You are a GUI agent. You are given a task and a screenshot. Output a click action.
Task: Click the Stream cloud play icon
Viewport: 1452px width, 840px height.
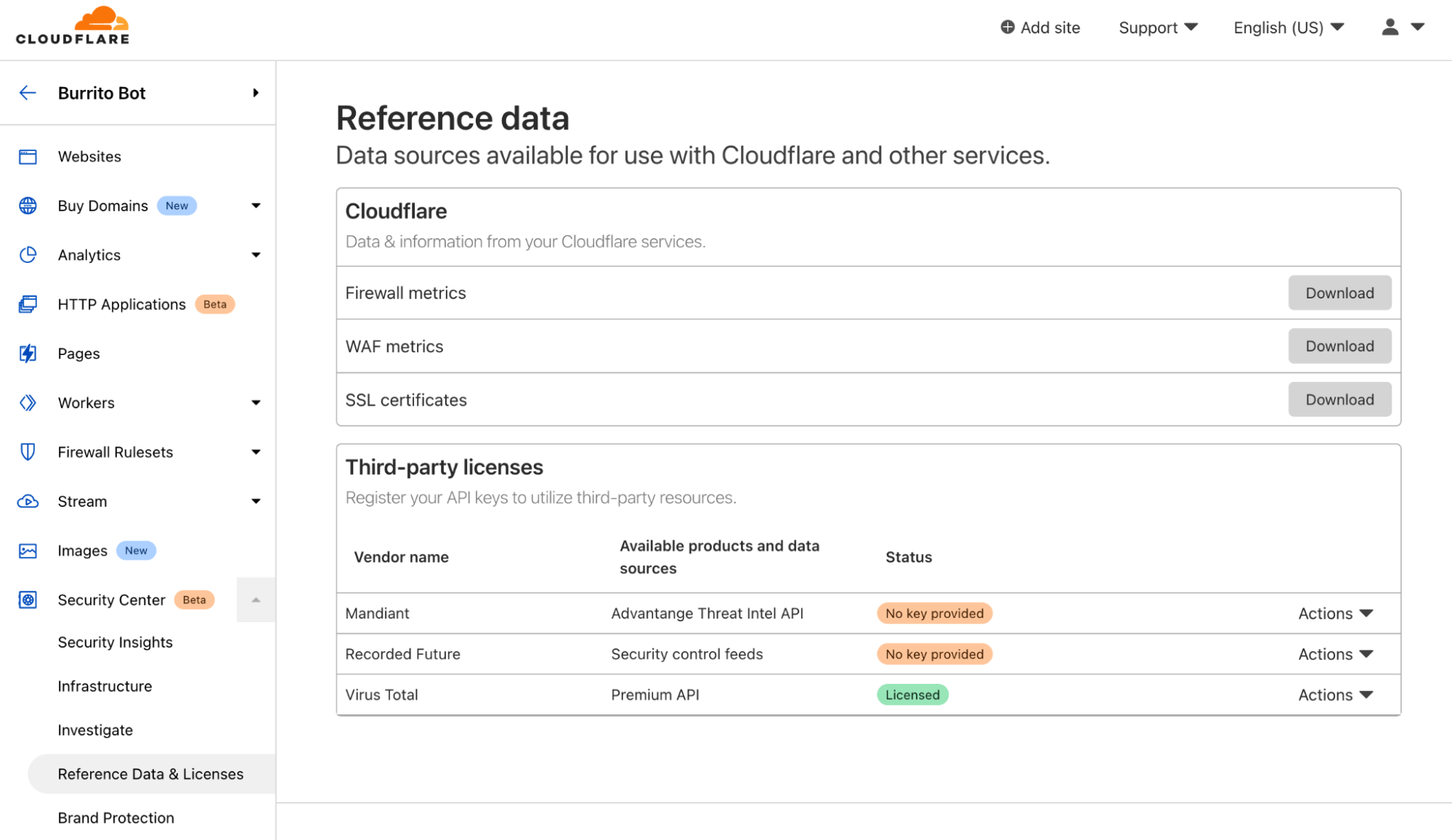pyautogui.click(x=28, y=502)
